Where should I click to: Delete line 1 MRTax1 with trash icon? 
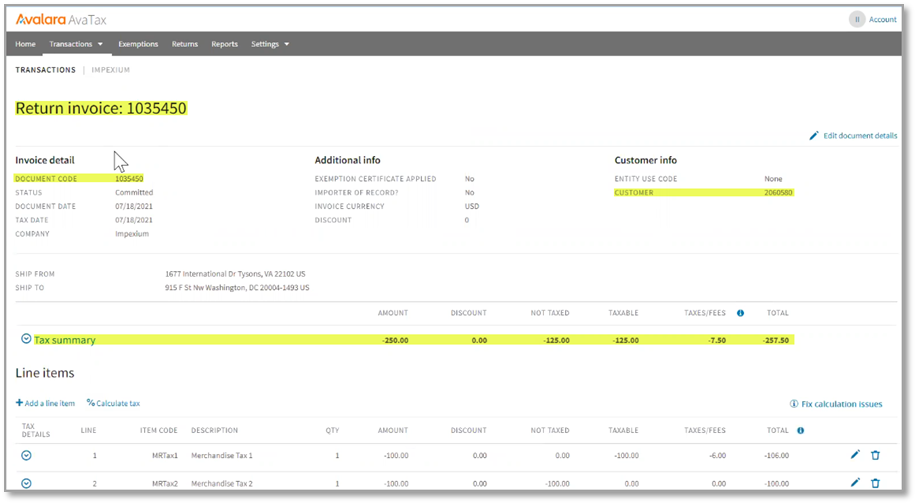coord(875,455)
